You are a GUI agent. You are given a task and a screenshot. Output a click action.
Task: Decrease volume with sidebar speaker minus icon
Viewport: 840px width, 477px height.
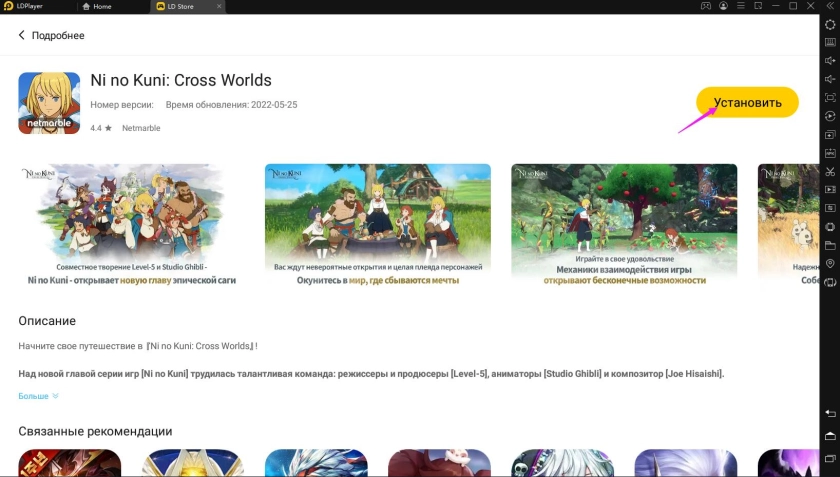tap(830, 79)
